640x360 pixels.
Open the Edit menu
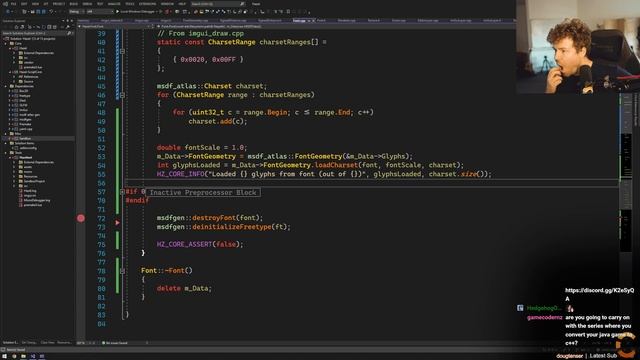pyautogui.click(x=24, y=4)
